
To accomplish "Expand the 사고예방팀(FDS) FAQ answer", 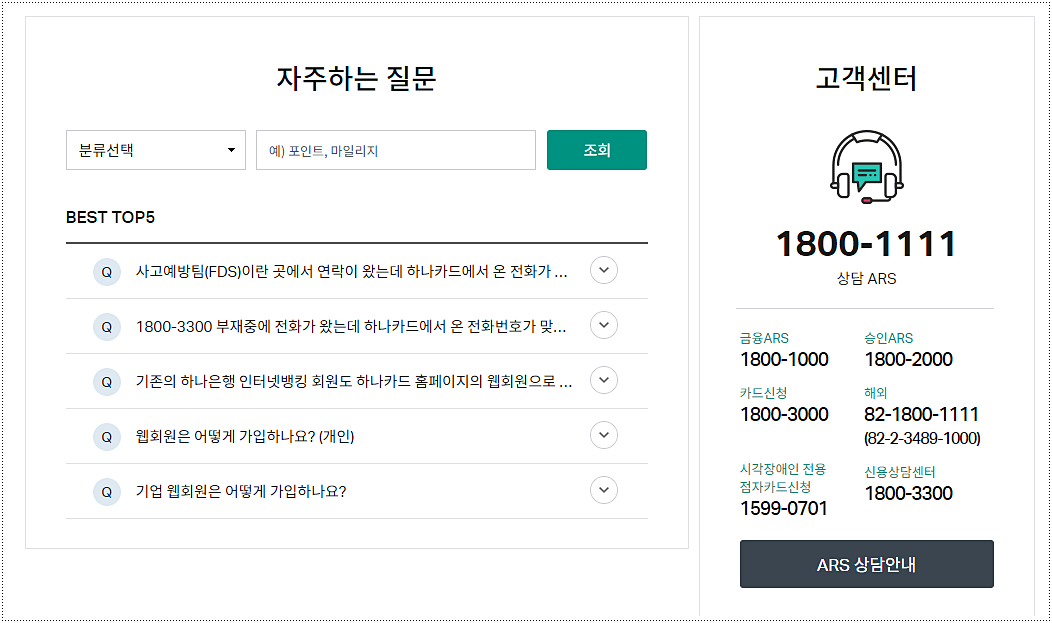I will pos(603,270).
